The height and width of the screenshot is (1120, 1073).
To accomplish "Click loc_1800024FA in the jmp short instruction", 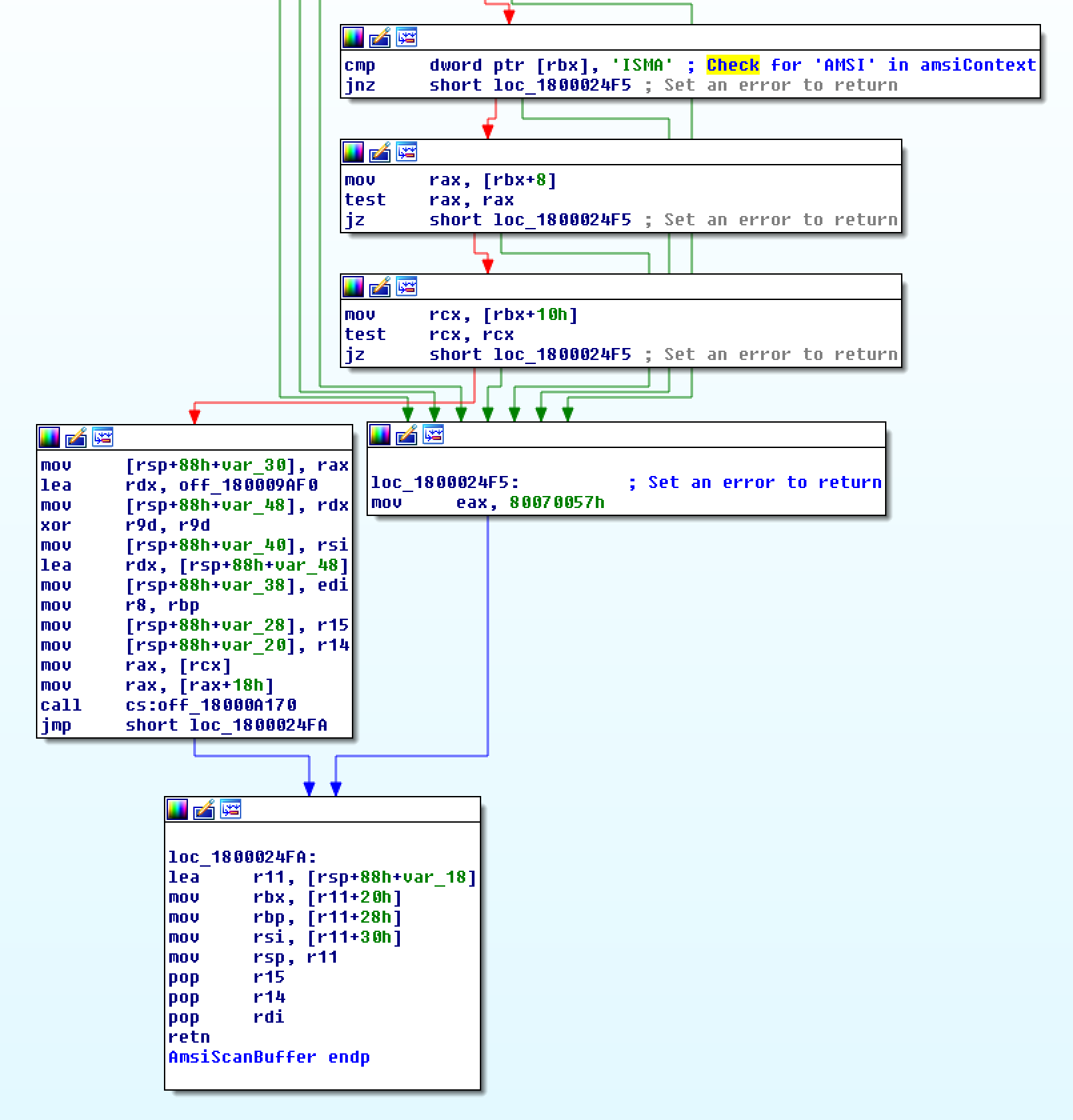I will pyautogui.click(x=259, y=725).
